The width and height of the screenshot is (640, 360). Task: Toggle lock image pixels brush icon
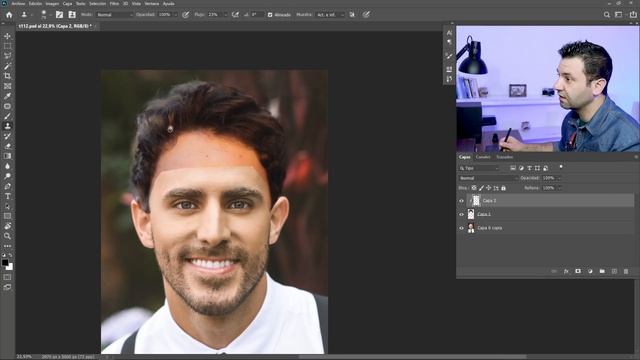point(481,188)
